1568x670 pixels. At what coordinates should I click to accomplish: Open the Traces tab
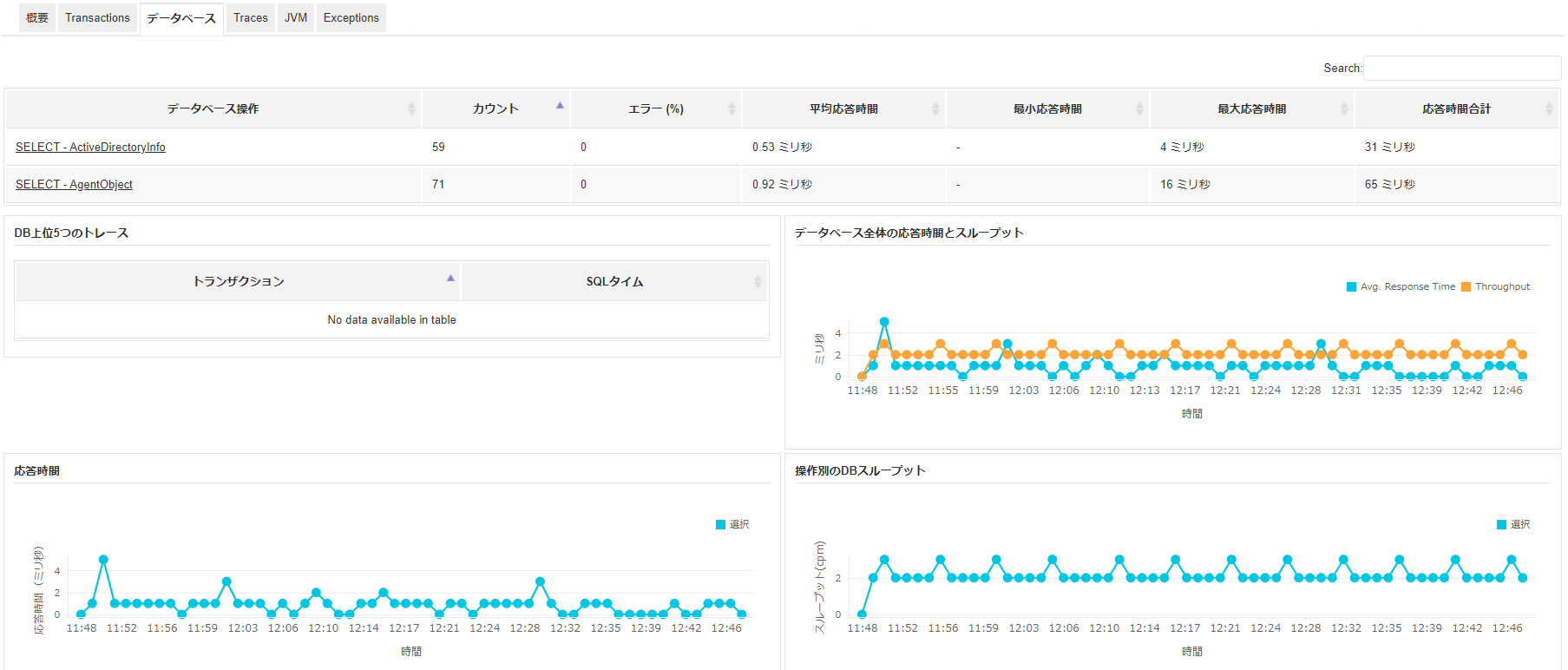tap(250, 17)
